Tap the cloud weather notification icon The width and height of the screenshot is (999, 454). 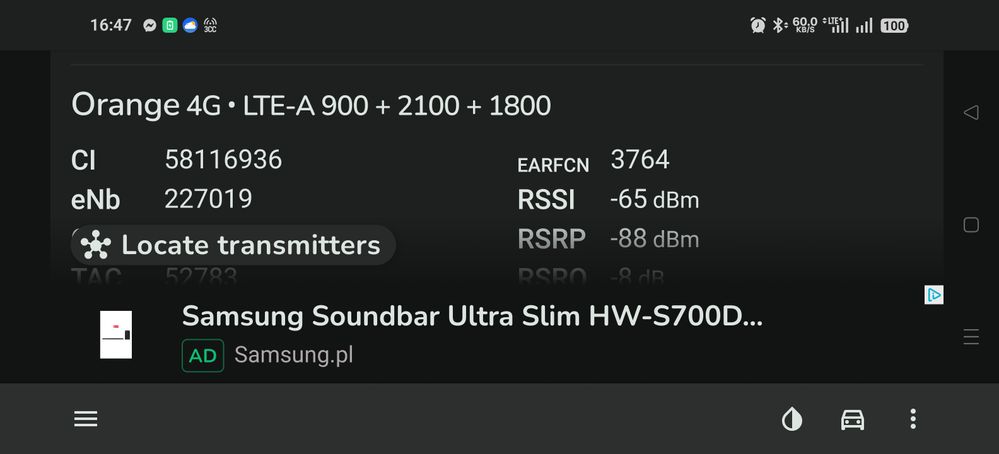[190, 25]
